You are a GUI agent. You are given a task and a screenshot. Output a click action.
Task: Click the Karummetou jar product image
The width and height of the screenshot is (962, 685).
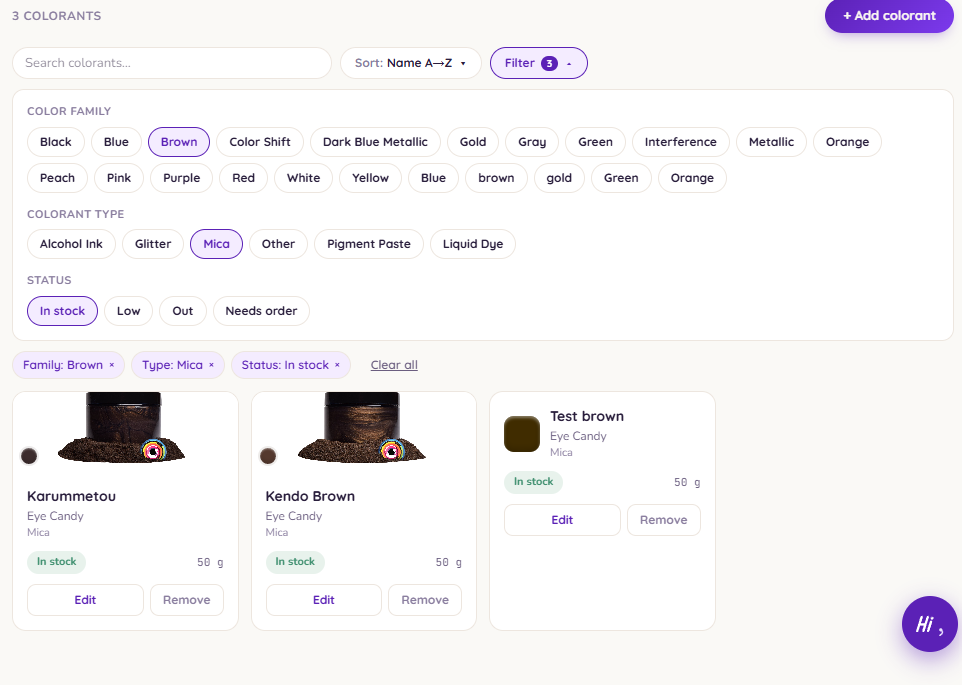click(122, 427)
